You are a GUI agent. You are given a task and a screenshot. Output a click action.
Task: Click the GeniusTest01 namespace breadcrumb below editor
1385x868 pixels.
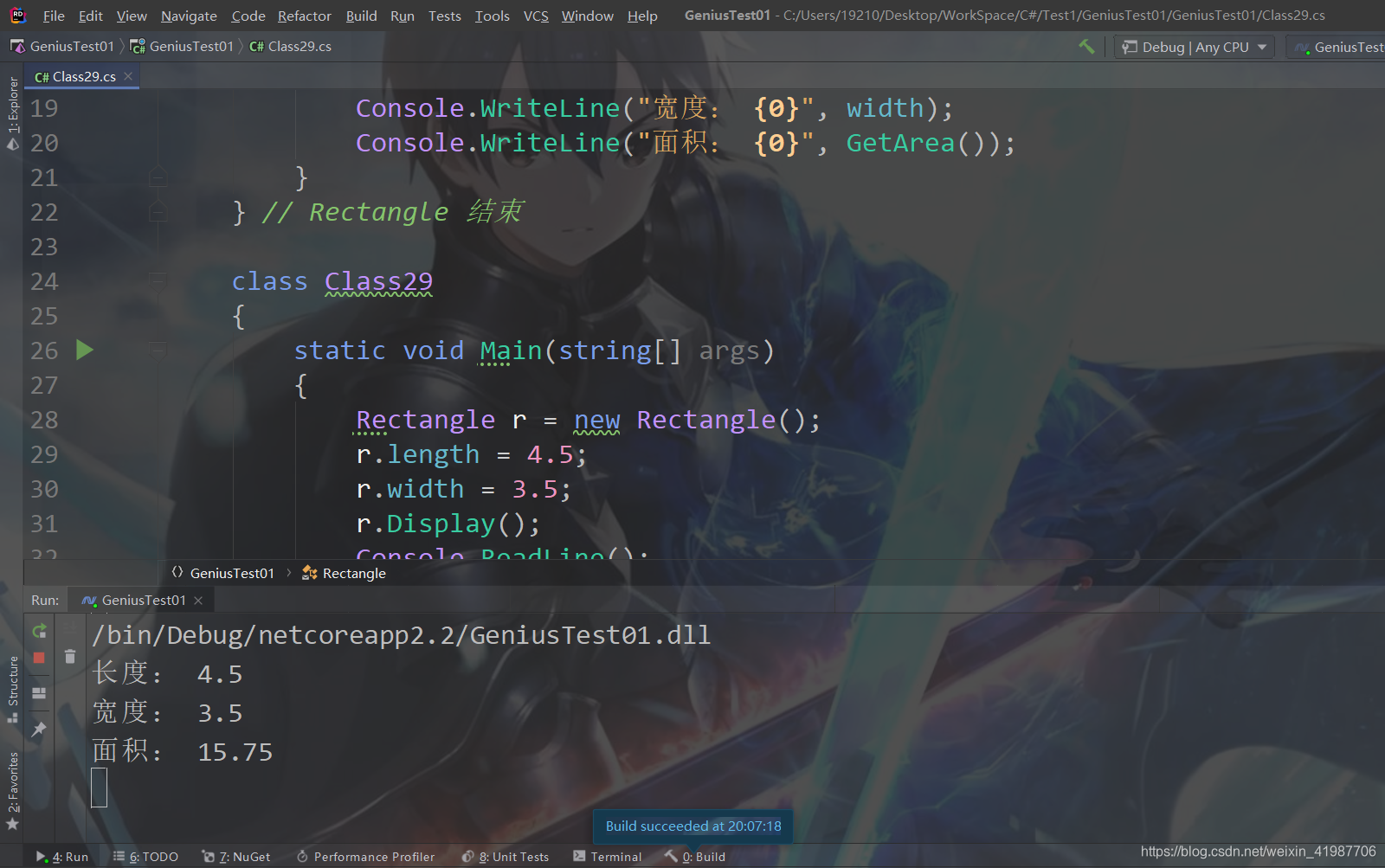[x=222, y=573]
